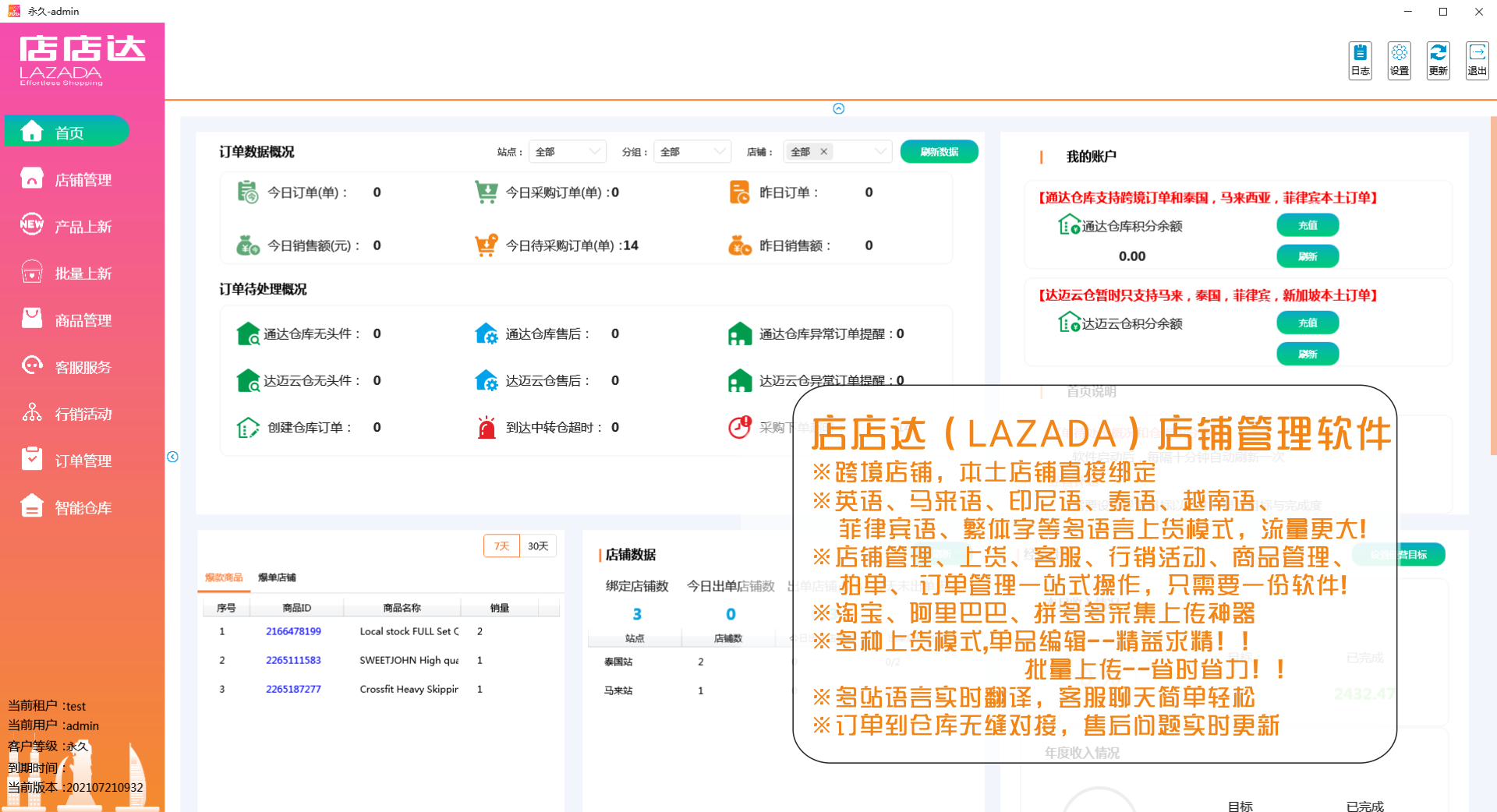Open the 日志 log icon
This screenshot has width=1497, height=812.
click(1361, 60)
